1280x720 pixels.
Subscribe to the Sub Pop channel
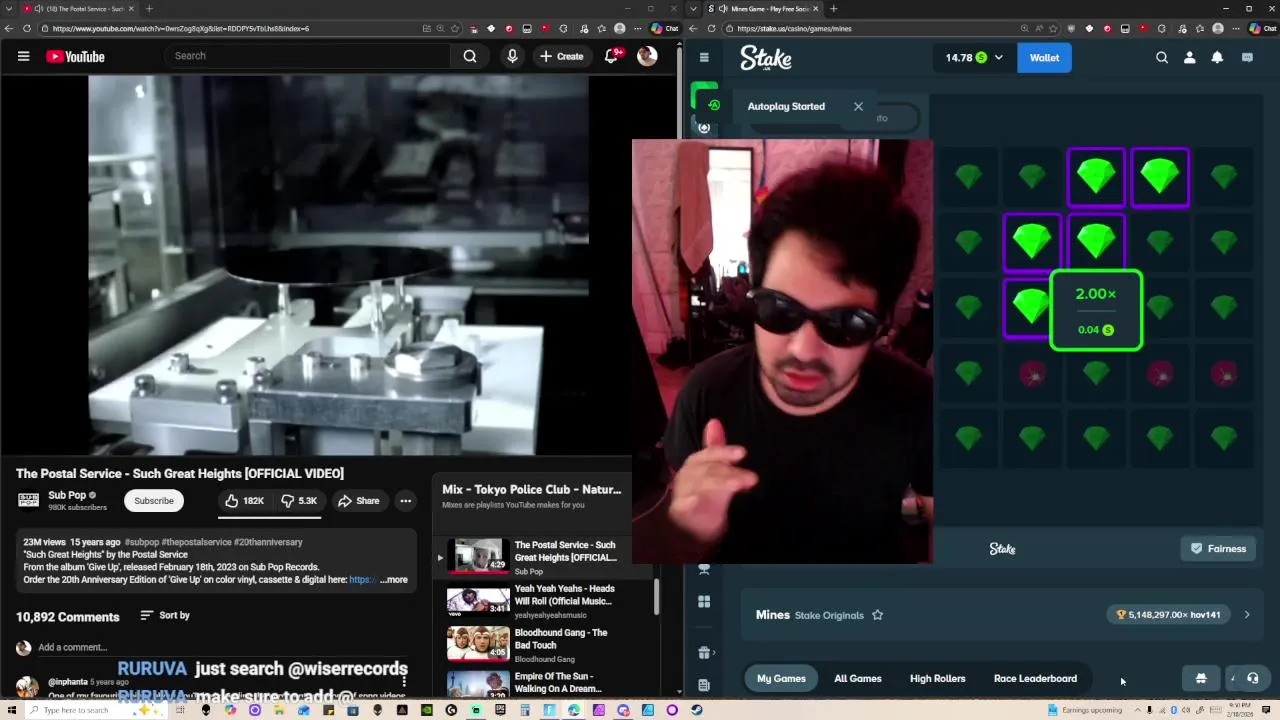(x=154, y=501)
